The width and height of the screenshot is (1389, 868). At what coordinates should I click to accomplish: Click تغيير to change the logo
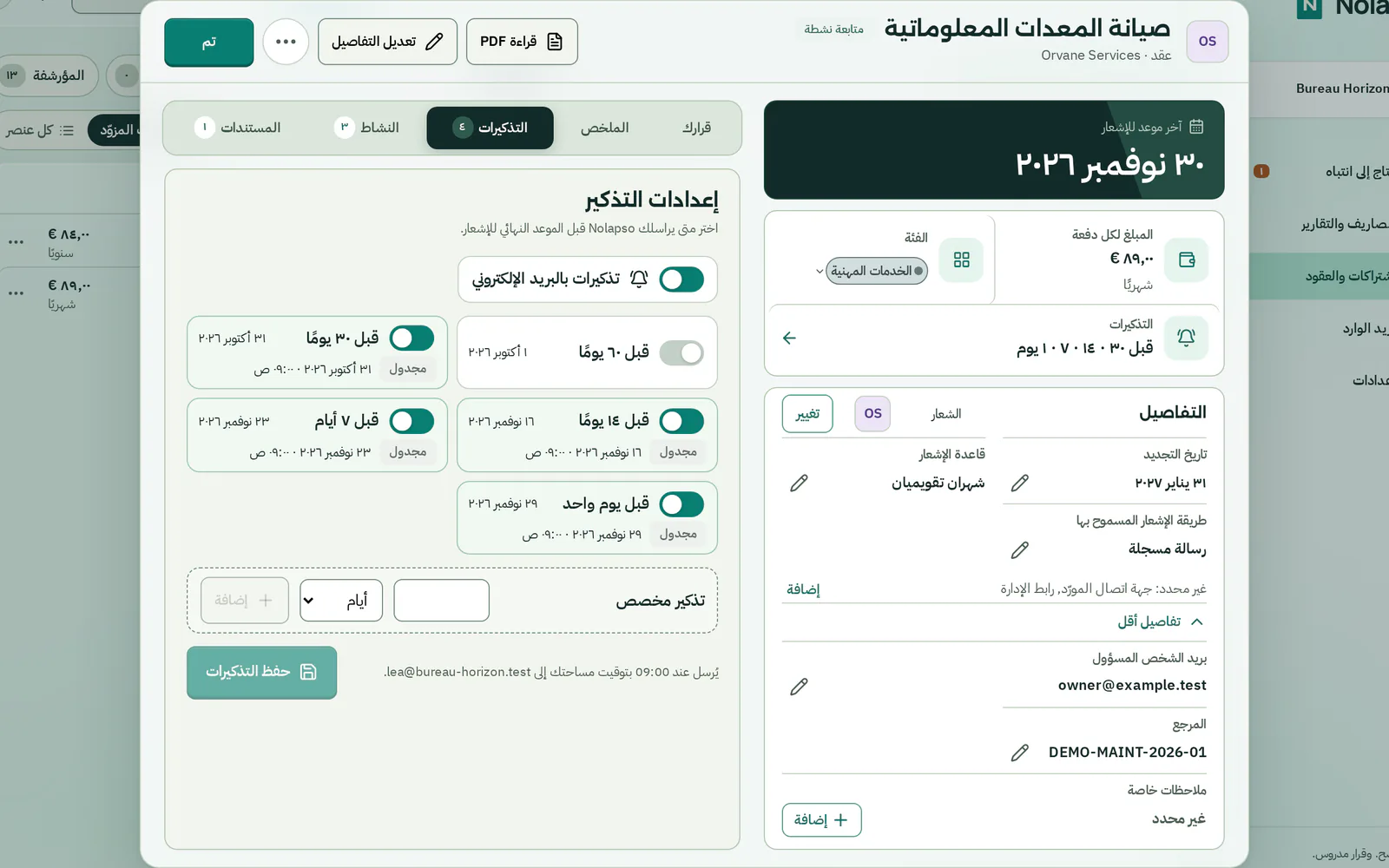click(x=807, y=414)
